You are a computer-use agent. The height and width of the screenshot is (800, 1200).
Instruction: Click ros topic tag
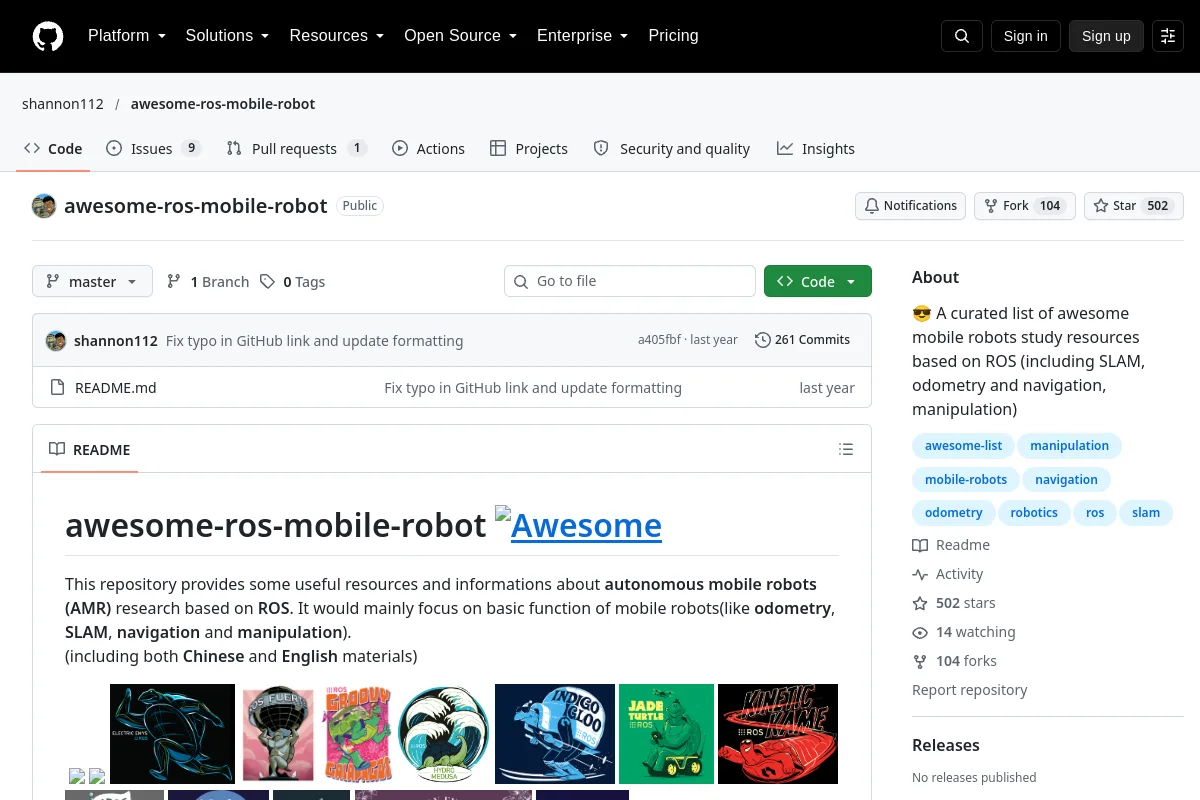(1095, 513)
